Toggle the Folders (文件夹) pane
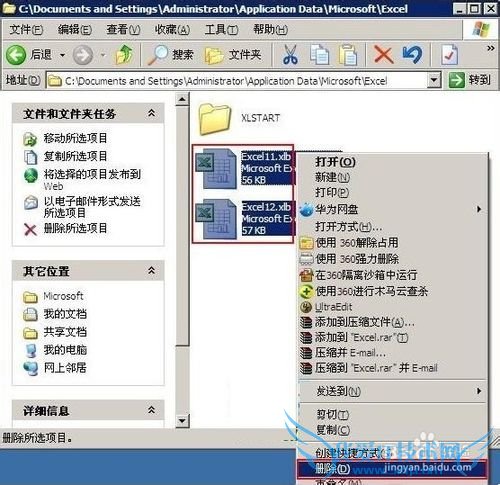This screenshot has width=500, height=485. 233,55
